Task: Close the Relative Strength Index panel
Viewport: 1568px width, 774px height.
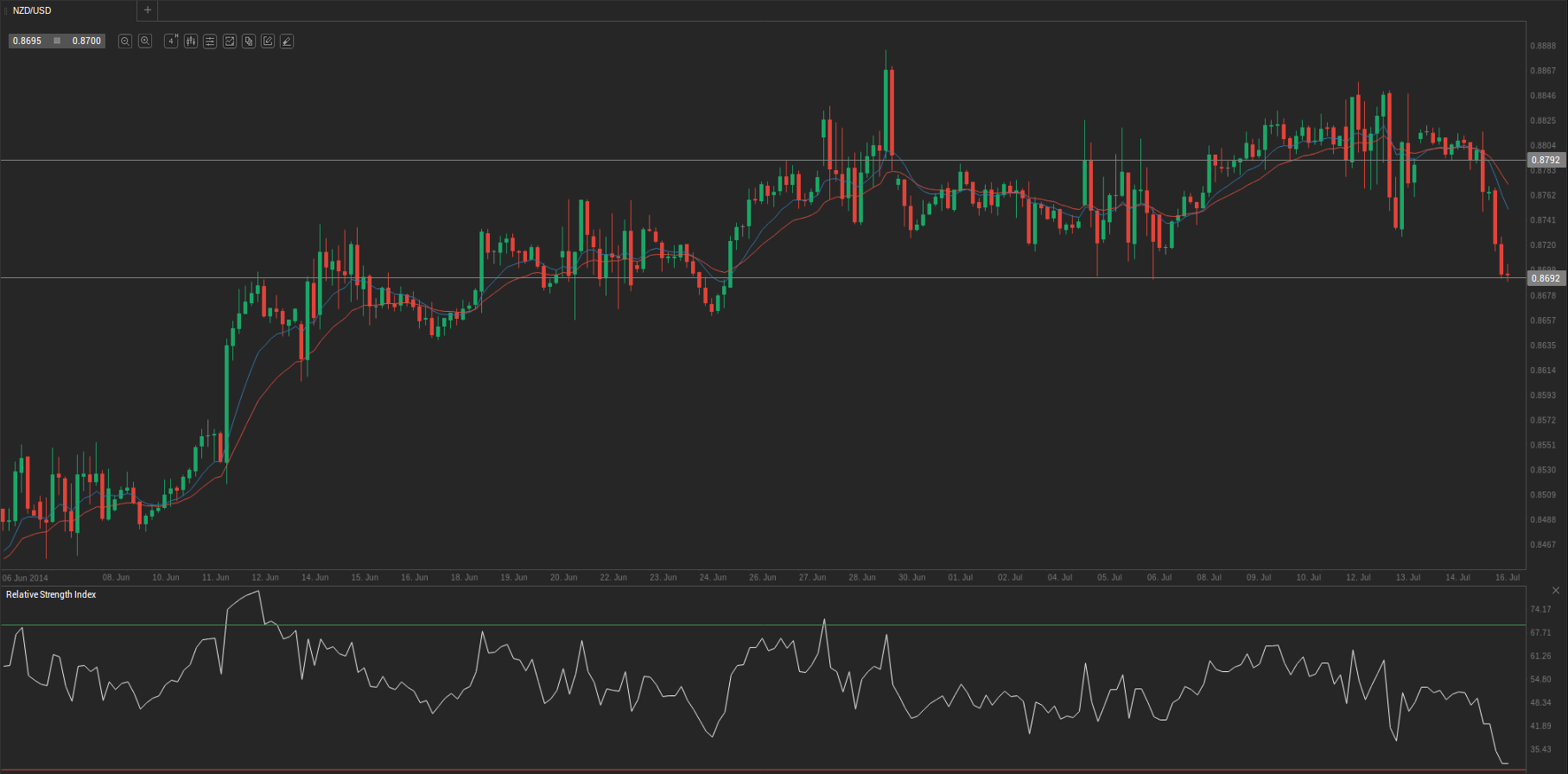Action: pyautogui.click(x=1556, y=591)
